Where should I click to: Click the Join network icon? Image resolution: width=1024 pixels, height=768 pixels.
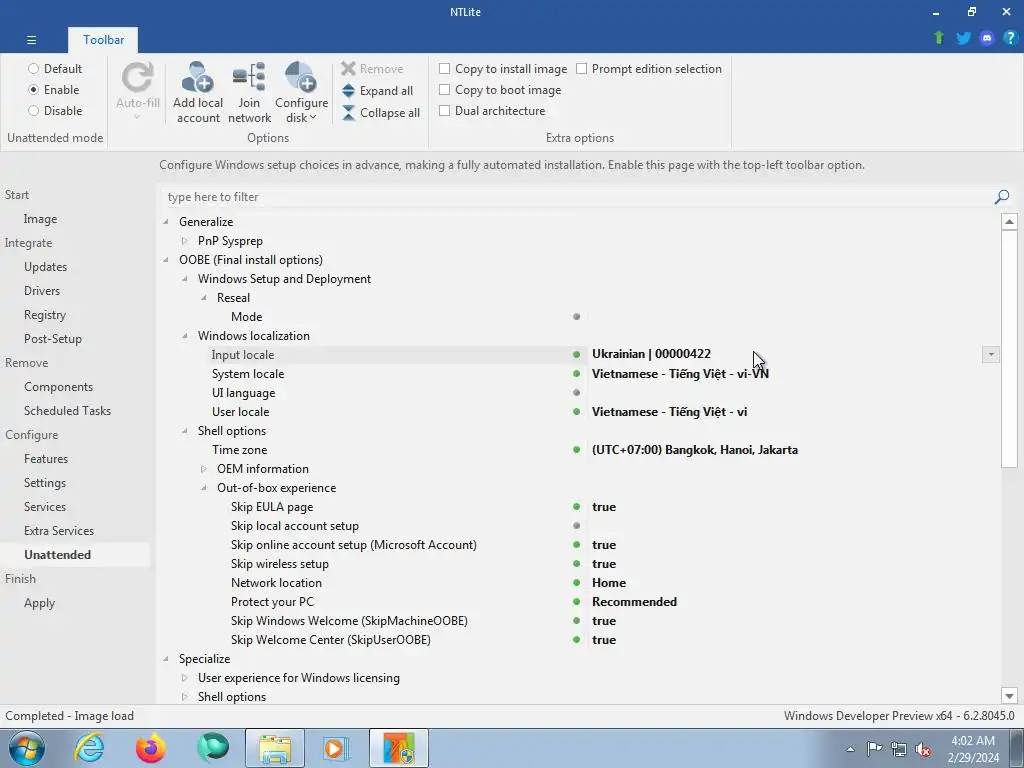point(249,77)
